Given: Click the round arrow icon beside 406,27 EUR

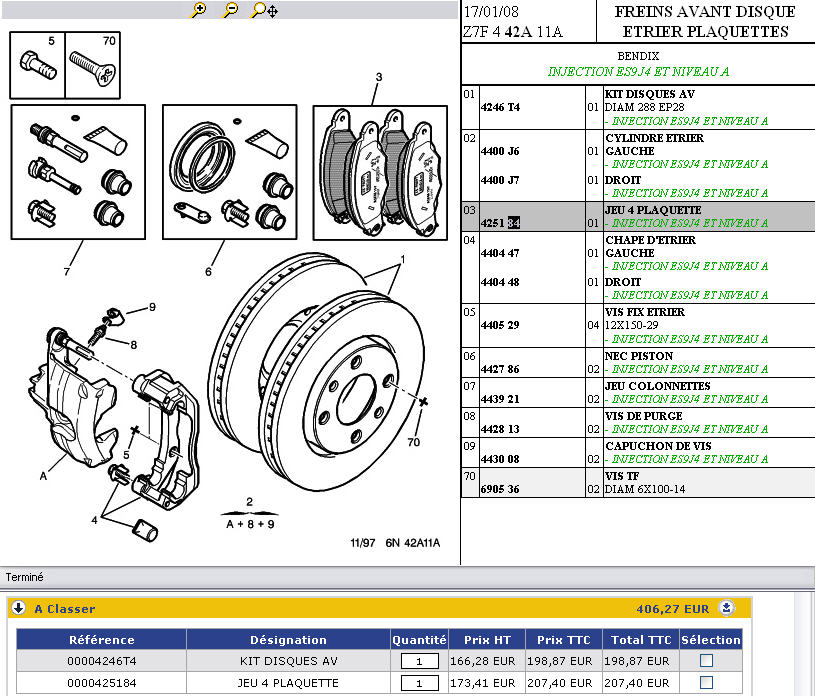Looking at the screenshot, I should [x=727, y=608].
